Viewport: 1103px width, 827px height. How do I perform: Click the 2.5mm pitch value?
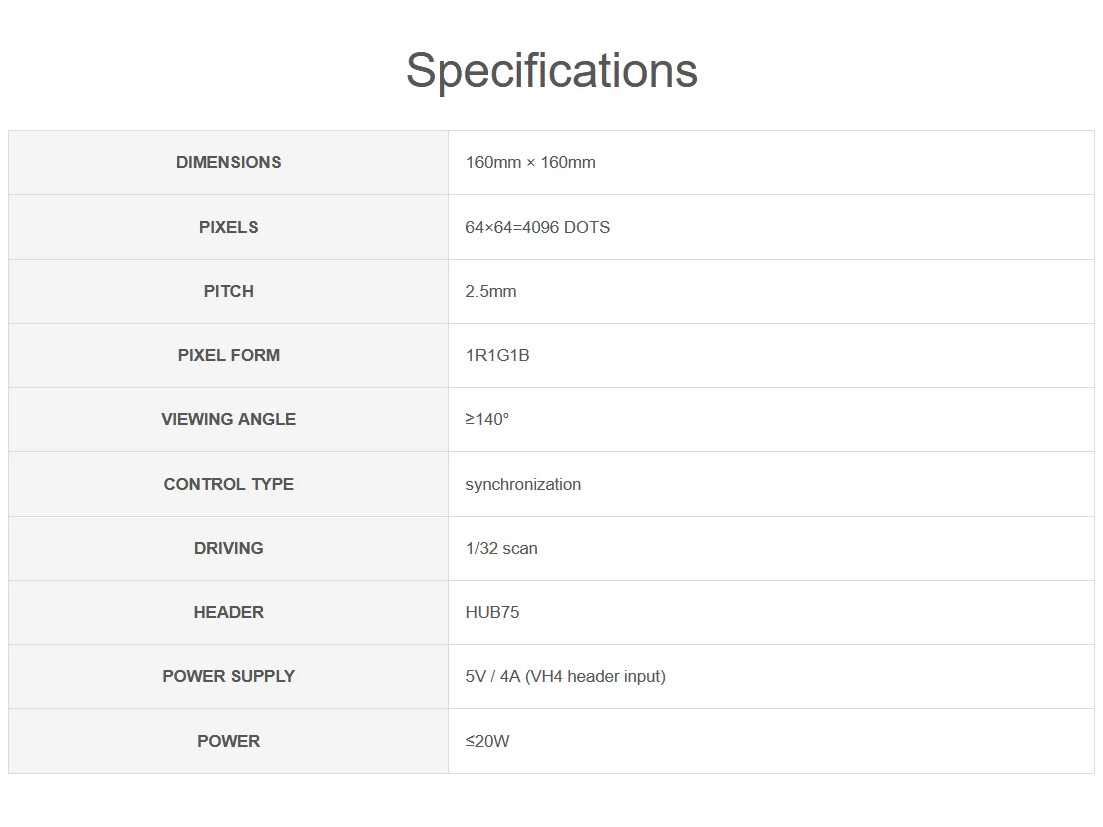pyautogui.click(x=491, y=291)
